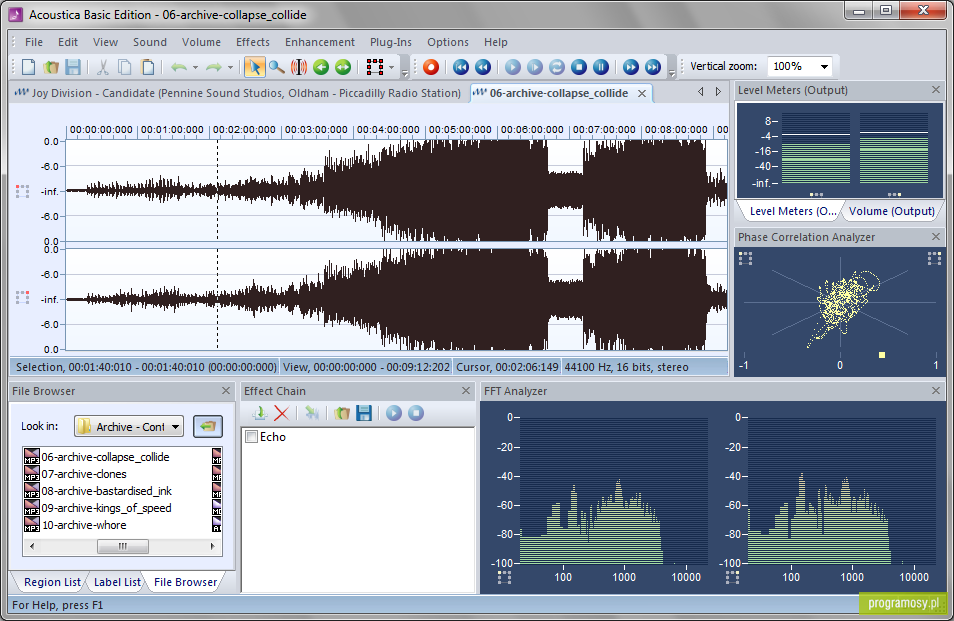The width and height of the screenshot is (954, 621).
Task: Add effect icon in Effect Chain toolbar
Action: click(x=260, y=414)
